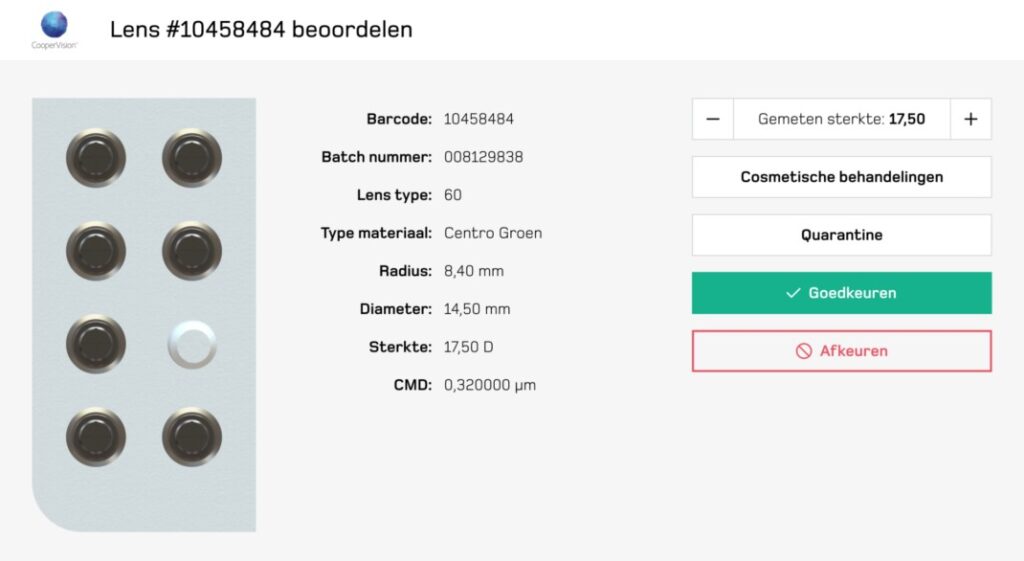Screen dimensions: 1024x561
Task: Select second-row right lens in tray
Action: click(x=192, y=251)
